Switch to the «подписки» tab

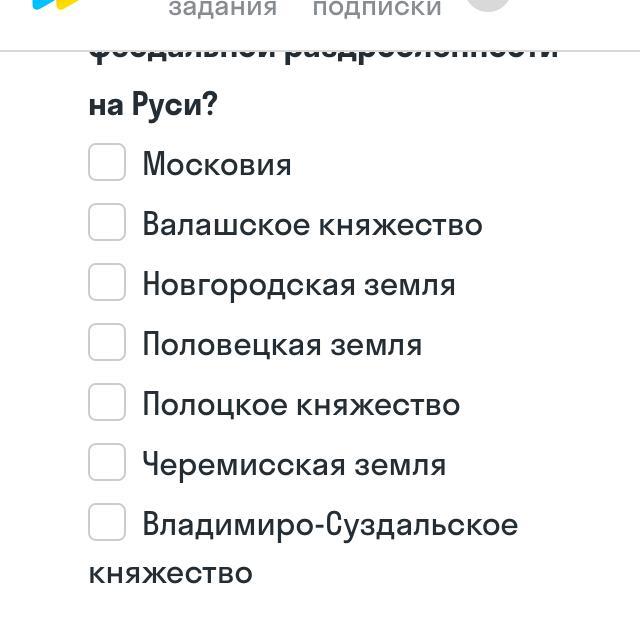pyautogui.click(x=377, y=9)
